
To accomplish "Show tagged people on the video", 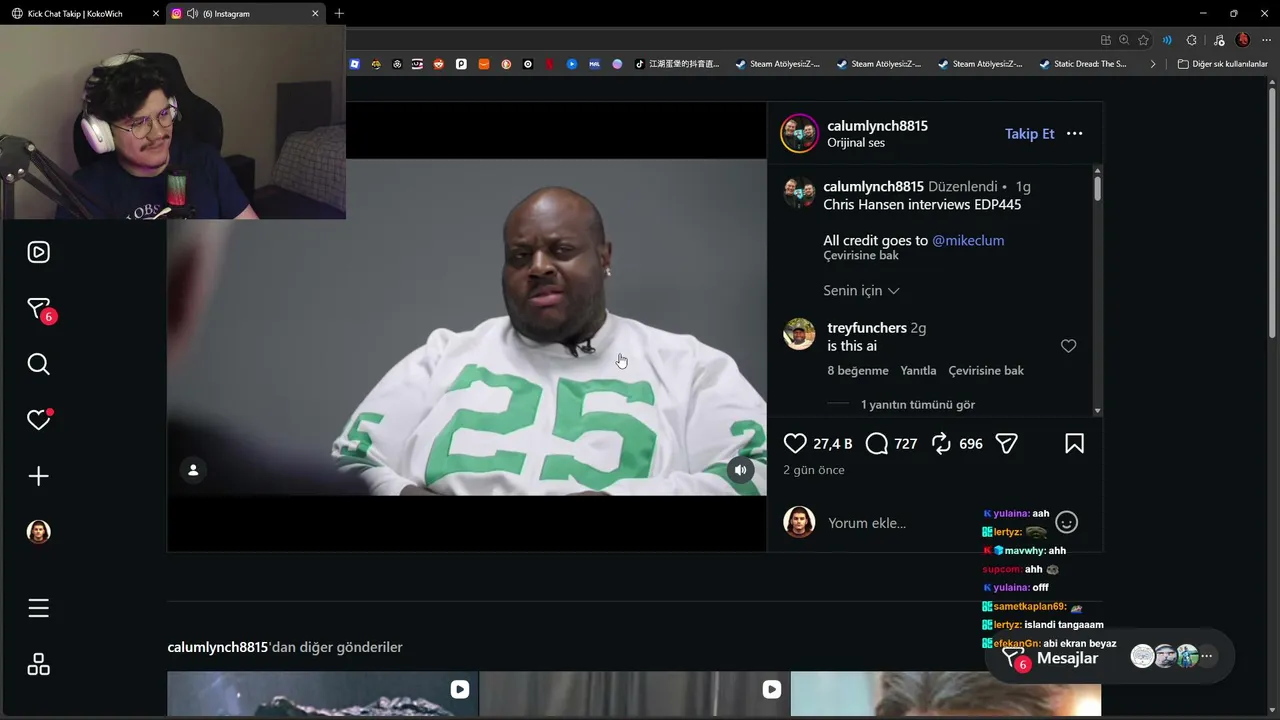I will point(193,470).
